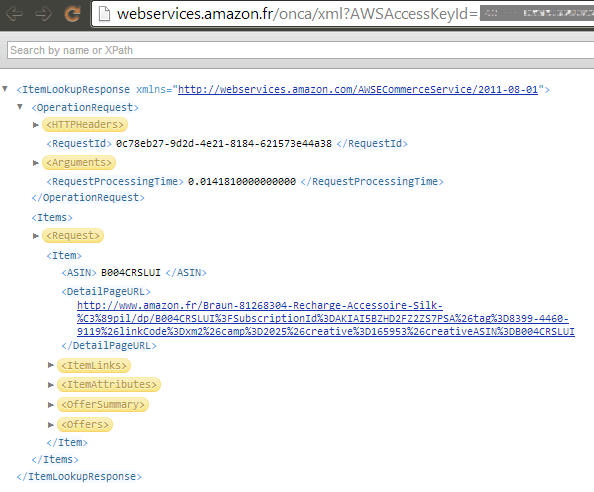
Task: Select the RequestId value 0c78eb27-9d2d-4e21
Action: click(x=224, y=144)
